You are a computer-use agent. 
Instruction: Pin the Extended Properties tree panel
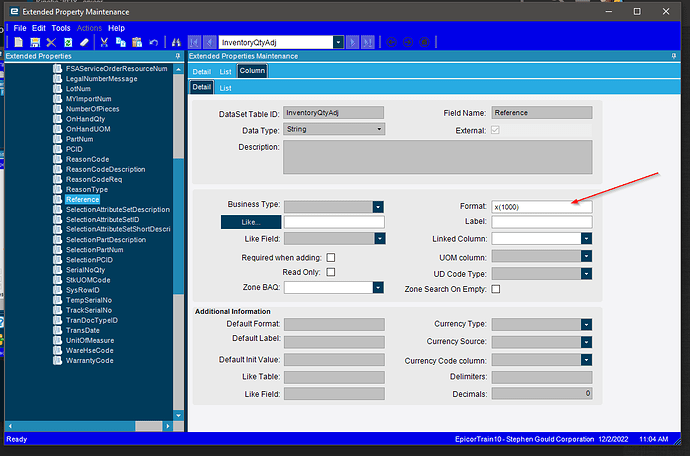[178, 56]
